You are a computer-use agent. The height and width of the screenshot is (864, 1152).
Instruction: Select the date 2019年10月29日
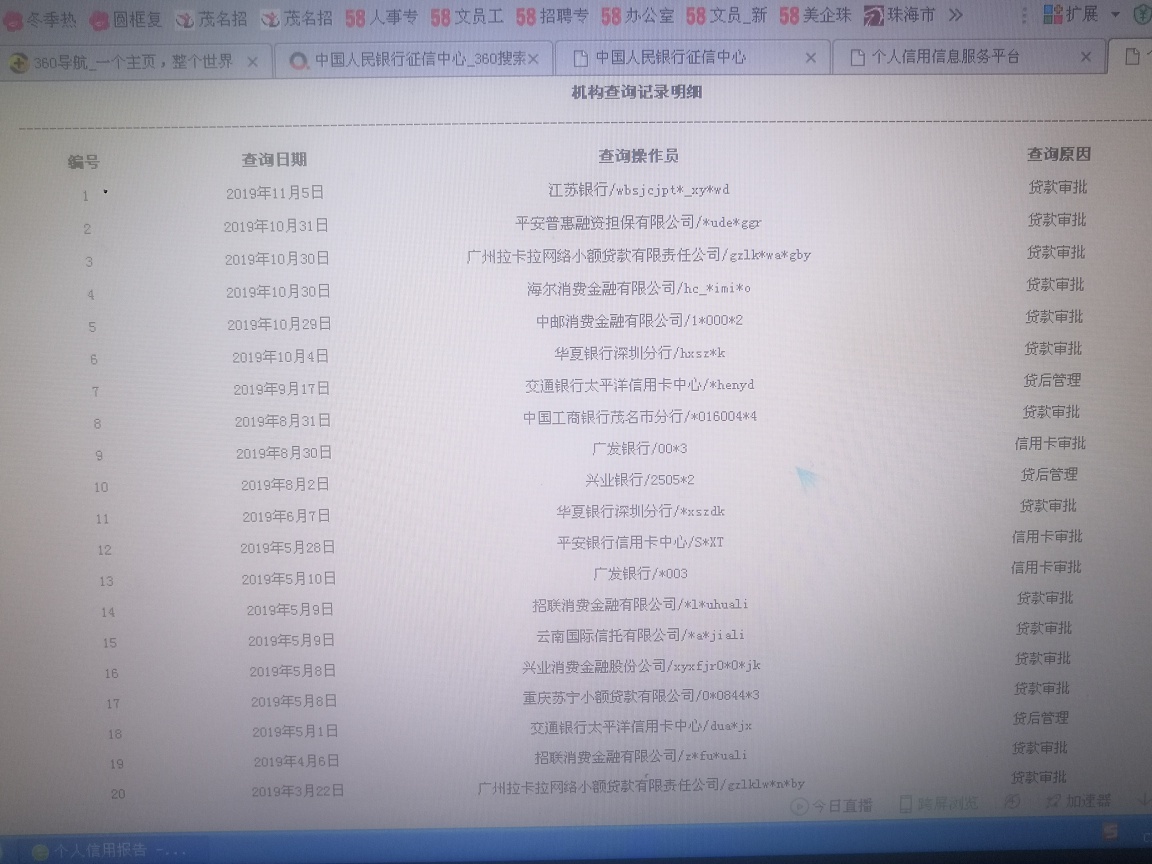pos(279,324)
